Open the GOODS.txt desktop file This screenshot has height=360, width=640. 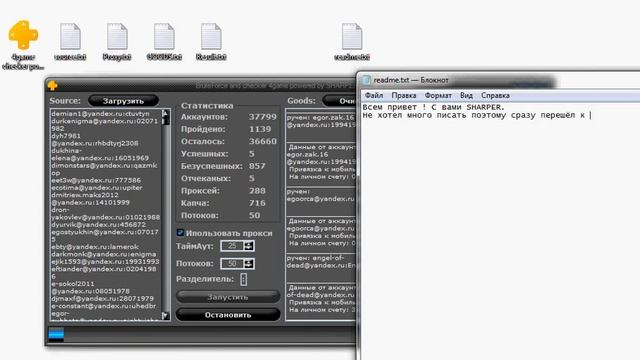point(164,37)
